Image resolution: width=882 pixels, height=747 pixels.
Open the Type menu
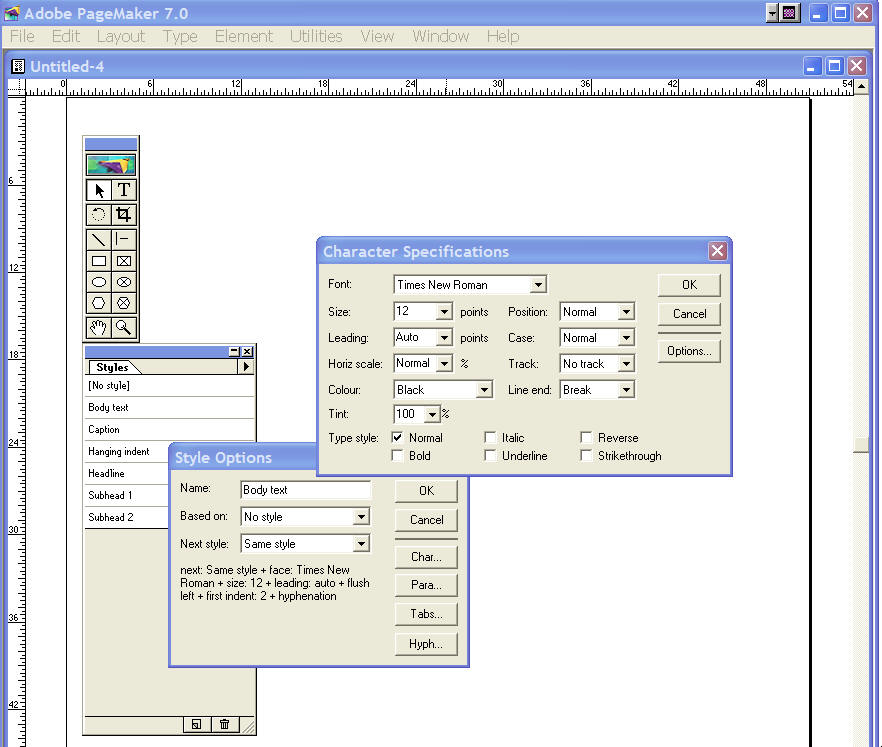click(180, 37)
